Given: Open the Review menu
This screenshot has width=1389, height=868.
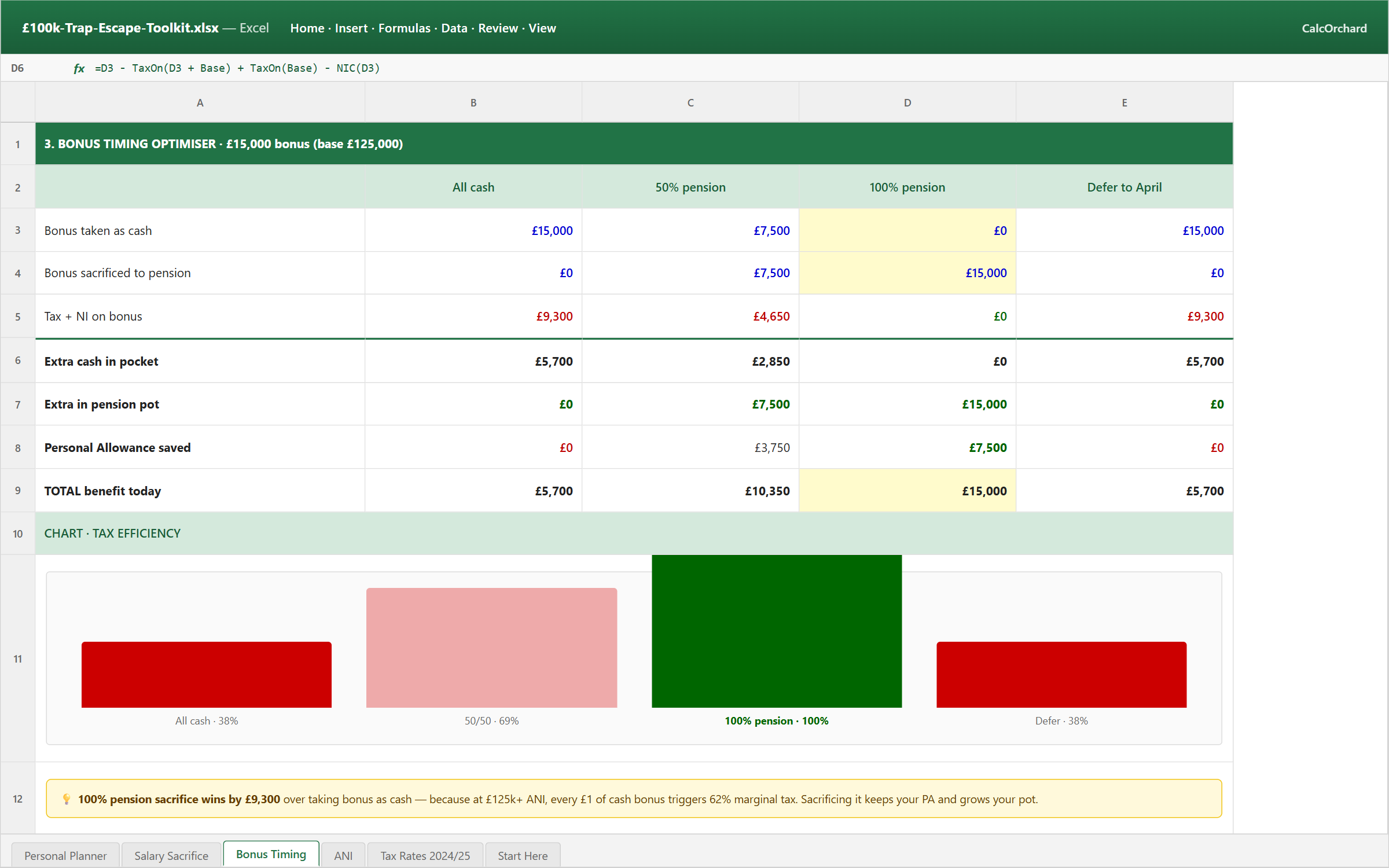Looking at the screenshot, I should (x=498, y=28).
